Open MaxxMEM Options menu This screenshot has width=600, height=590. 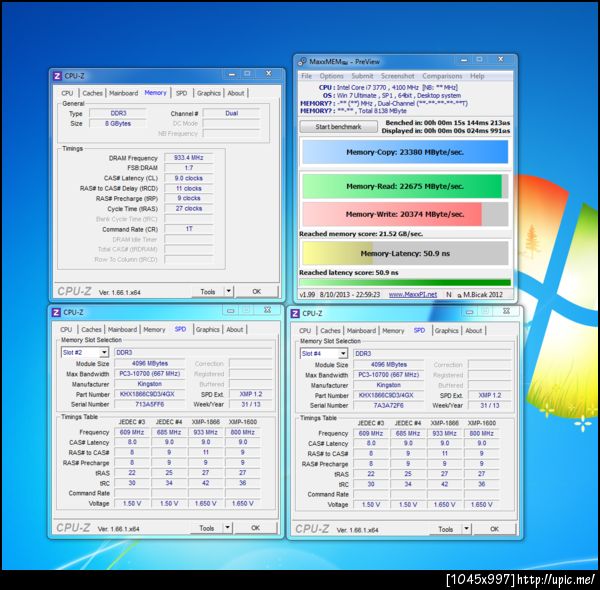click(331, 76)
